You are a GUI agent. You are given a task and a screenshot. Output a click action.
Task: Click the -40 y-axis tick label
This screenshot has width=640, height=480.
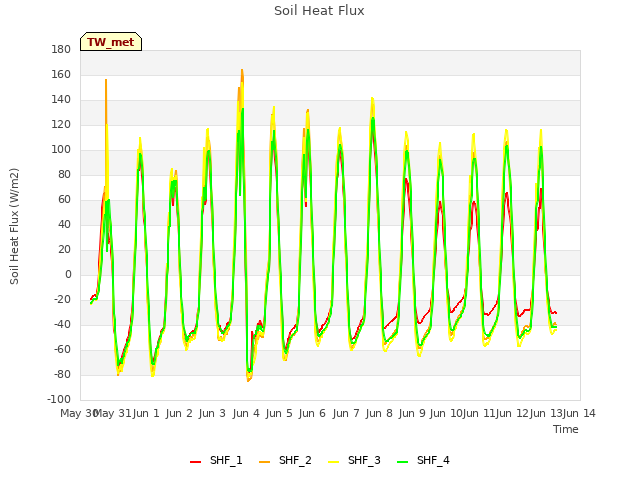pos(62,324)
